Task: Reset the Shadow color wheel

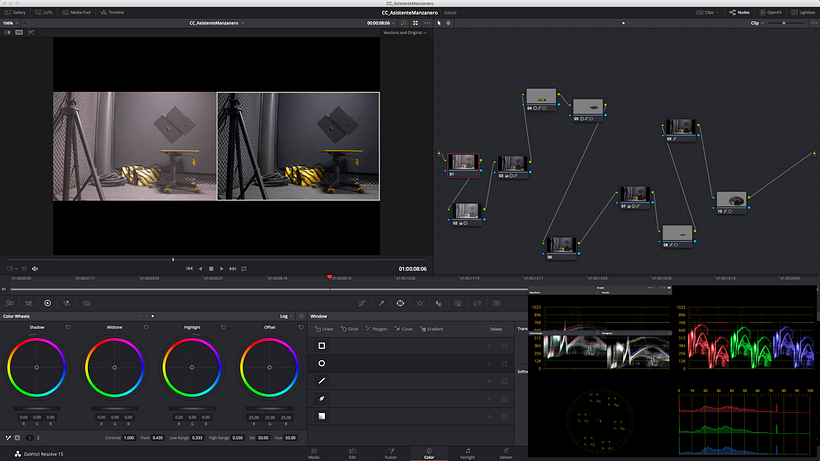Action: [x=68, y=327]
